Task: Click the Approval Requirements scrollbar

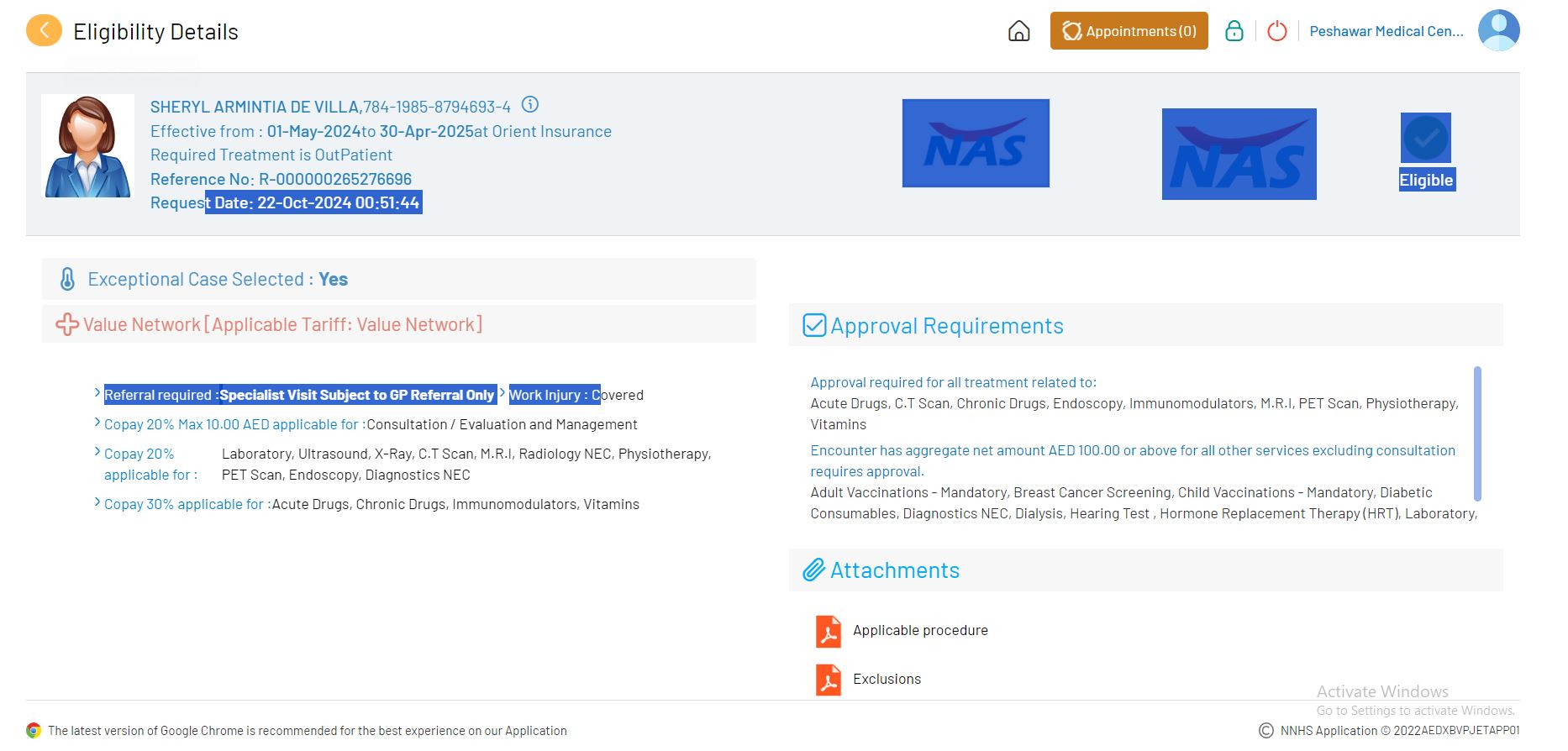Action: pyautogui.click(x=1476, y=433)
